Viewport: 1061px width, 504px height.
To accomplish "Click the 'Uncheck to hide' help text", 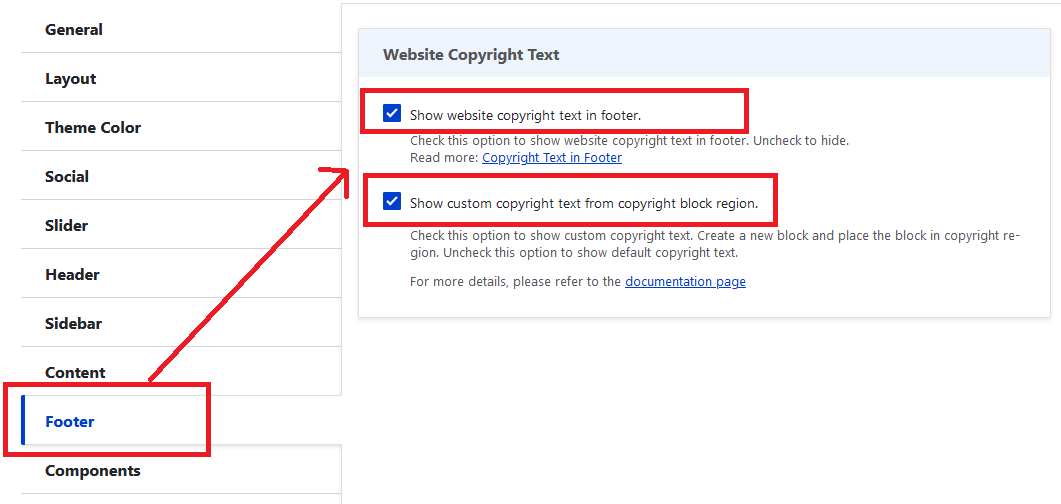I will [x=800, y=141].
